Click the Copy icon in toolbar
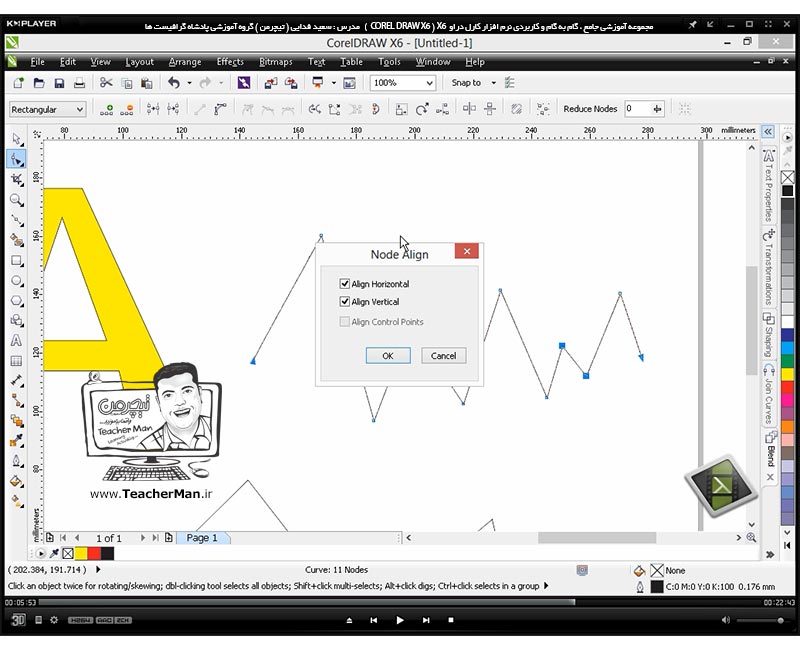 pos(127,83)
